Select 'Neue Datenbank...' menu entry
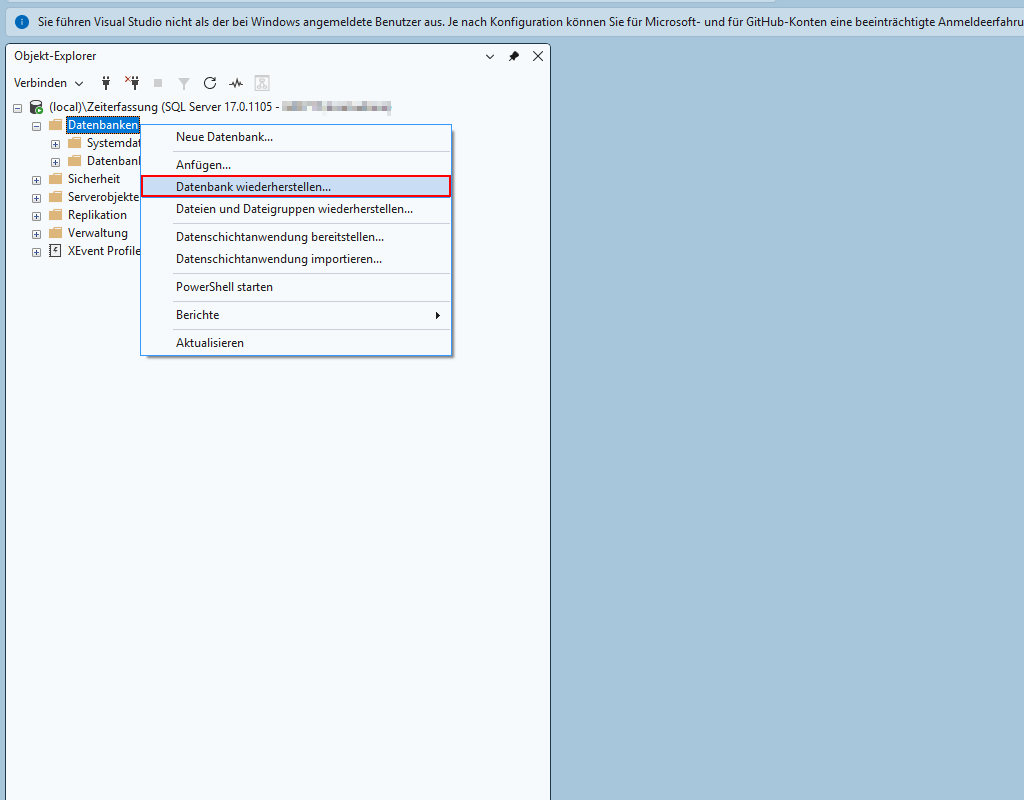The height and width of the screenshot is (800, 1024). pos(224,137)
